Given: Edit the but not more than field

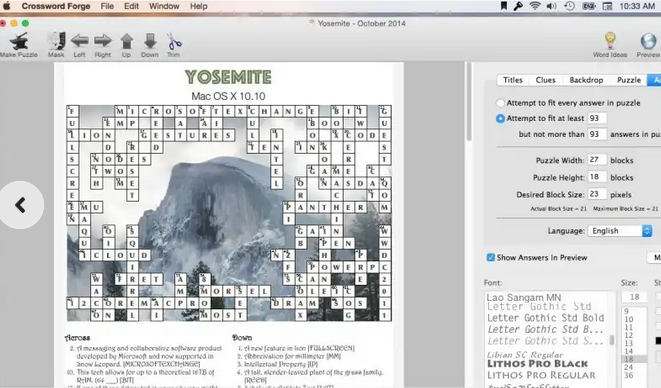Looking at the screenshot, I should pos(597,134).
